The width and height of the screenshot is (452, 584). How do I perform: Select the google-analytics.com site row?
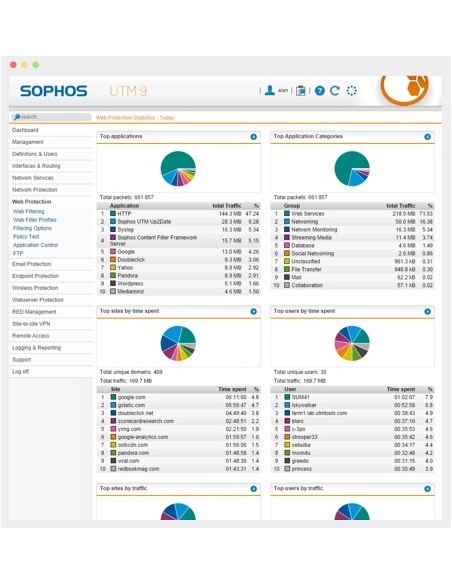(x=179, y=437)
